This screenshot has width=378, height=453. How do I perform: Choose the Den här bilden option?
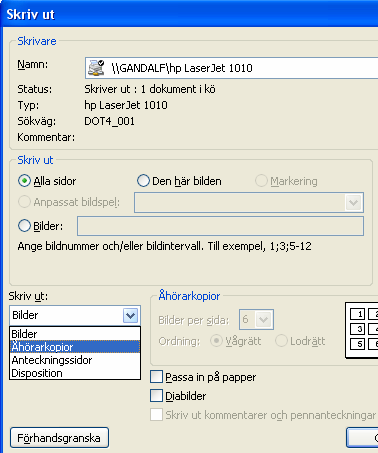pyautogui.click(x=143, y=181)
